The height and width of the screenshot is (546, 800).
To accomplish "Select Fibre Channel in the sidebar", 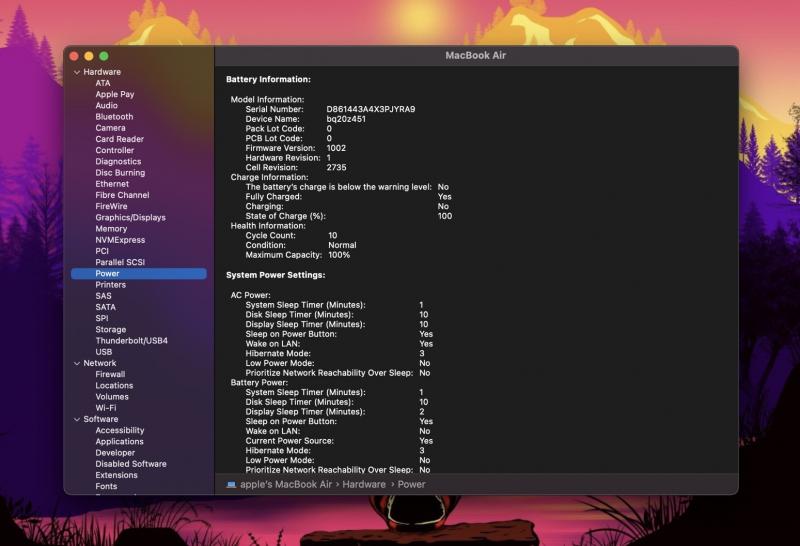I will tap(122, 195).
